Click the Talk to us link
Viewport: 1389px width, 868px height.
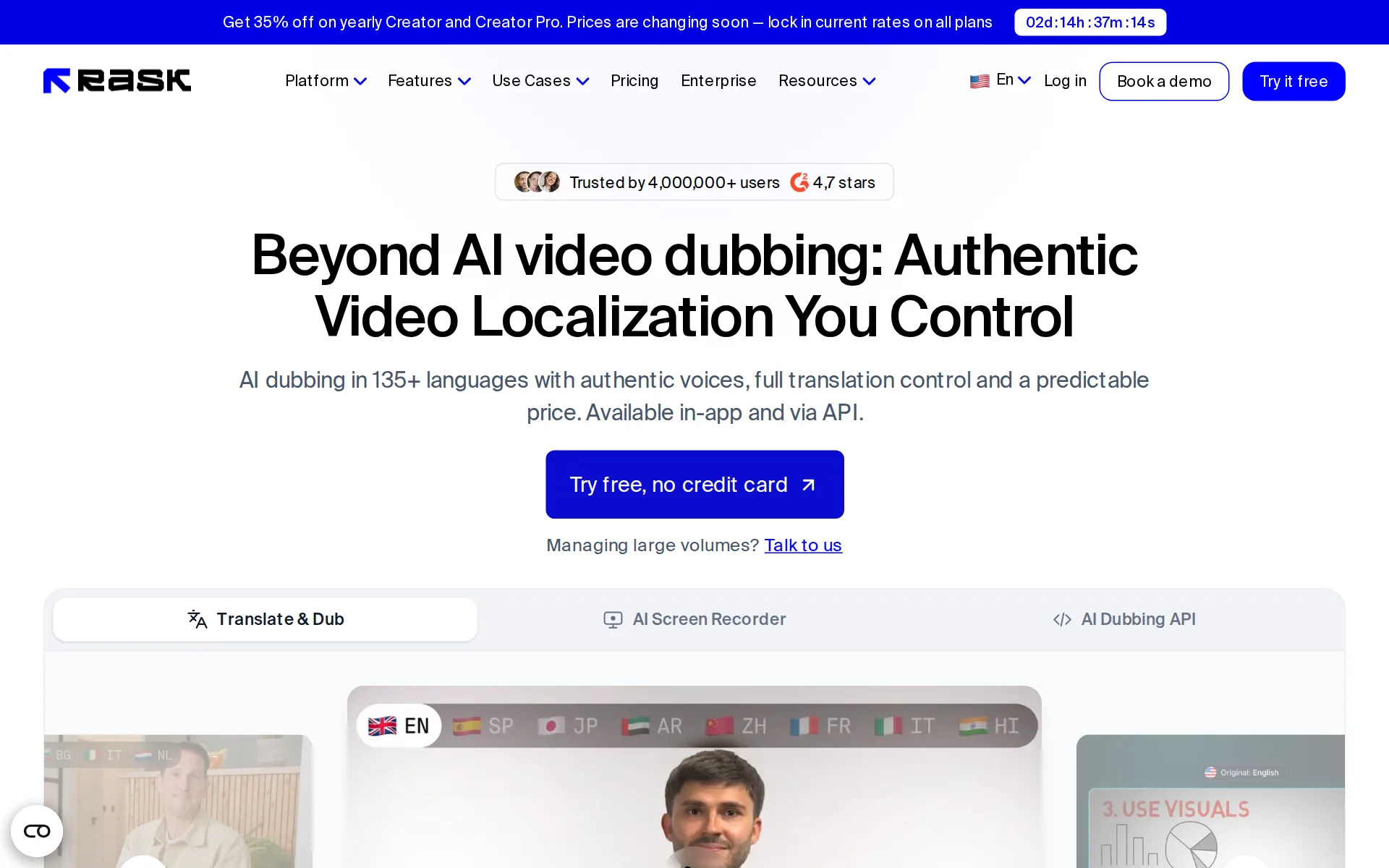pyautogui.click(x=803, y=545)
